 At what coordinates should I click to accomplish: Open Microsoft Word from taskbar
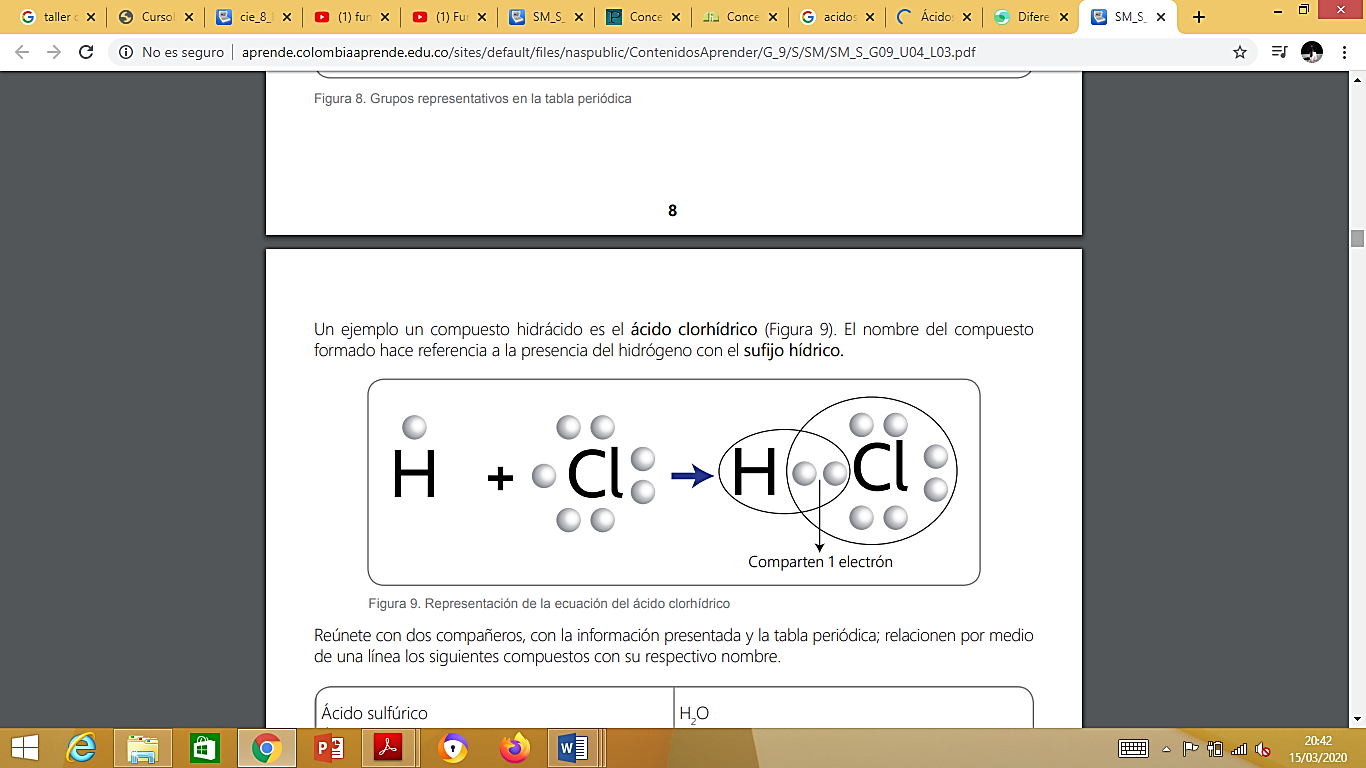[x=574, y=747]
